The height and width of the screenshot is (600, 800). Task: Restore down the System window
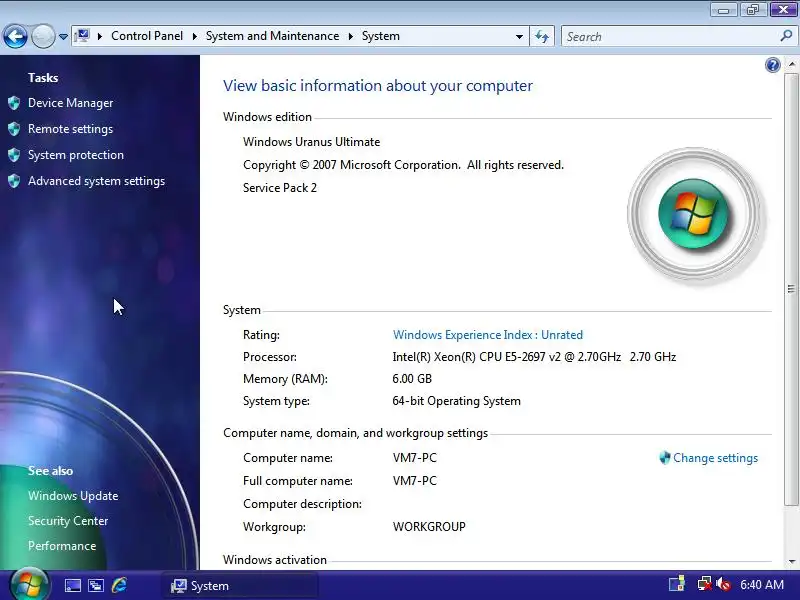click(x=753, y=10)
